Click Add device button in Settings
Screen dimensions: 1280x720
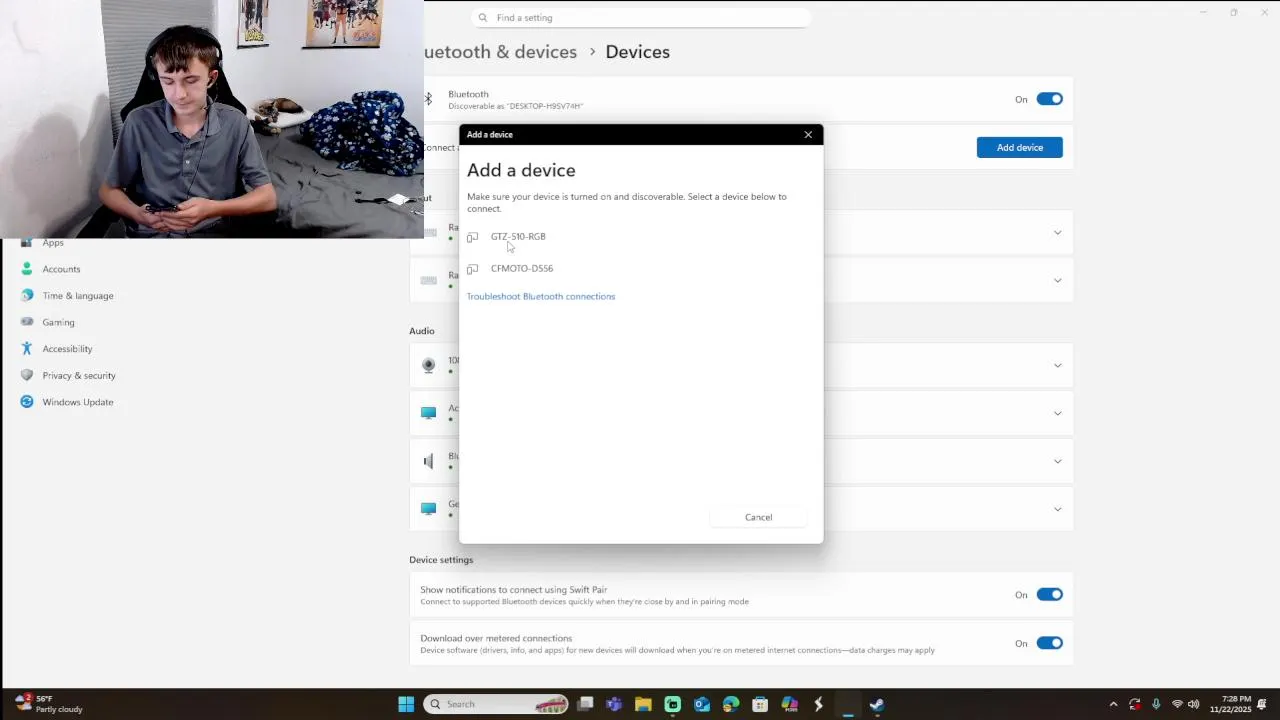pyautogui.click(x=1019, y=147)
